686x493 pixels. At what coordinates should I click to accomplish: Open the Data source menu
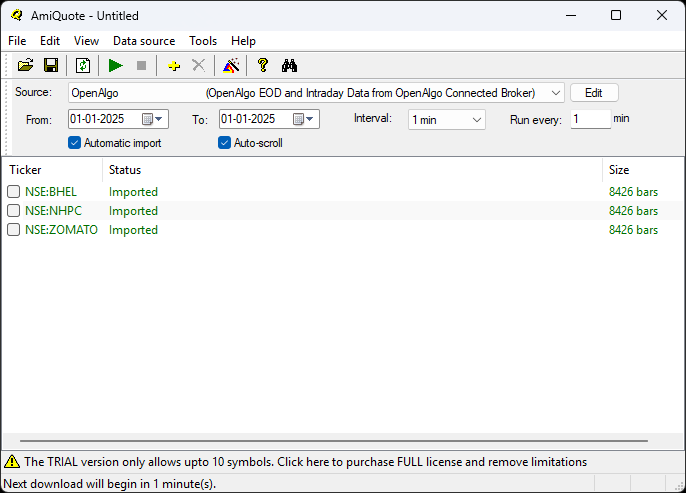[144, 41]
